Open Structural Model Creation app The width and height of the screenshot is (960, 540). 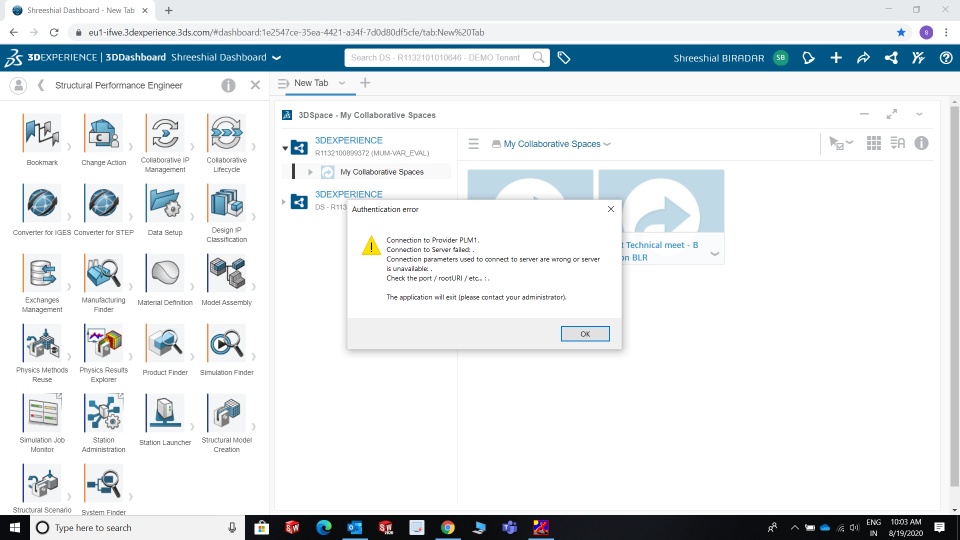point(226,413)
